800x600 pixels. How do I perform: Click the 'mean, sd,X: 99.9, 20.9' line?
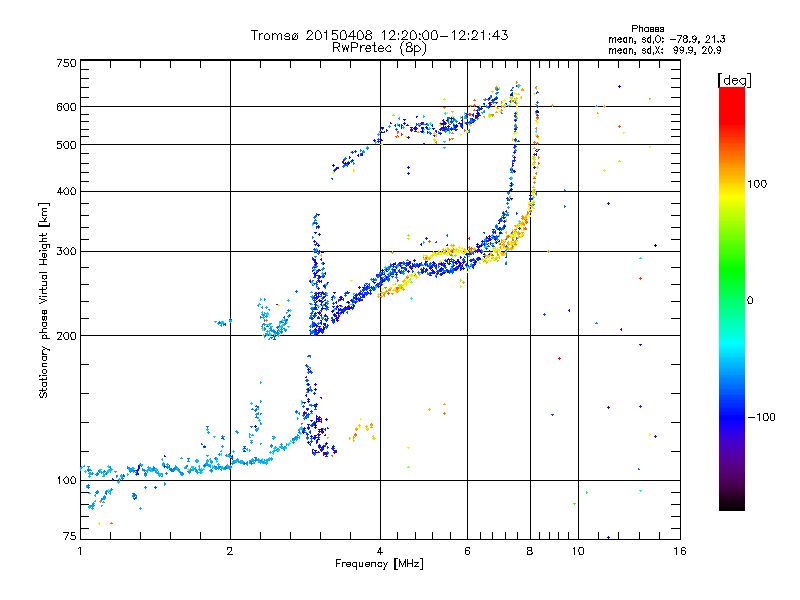[665, 50]
